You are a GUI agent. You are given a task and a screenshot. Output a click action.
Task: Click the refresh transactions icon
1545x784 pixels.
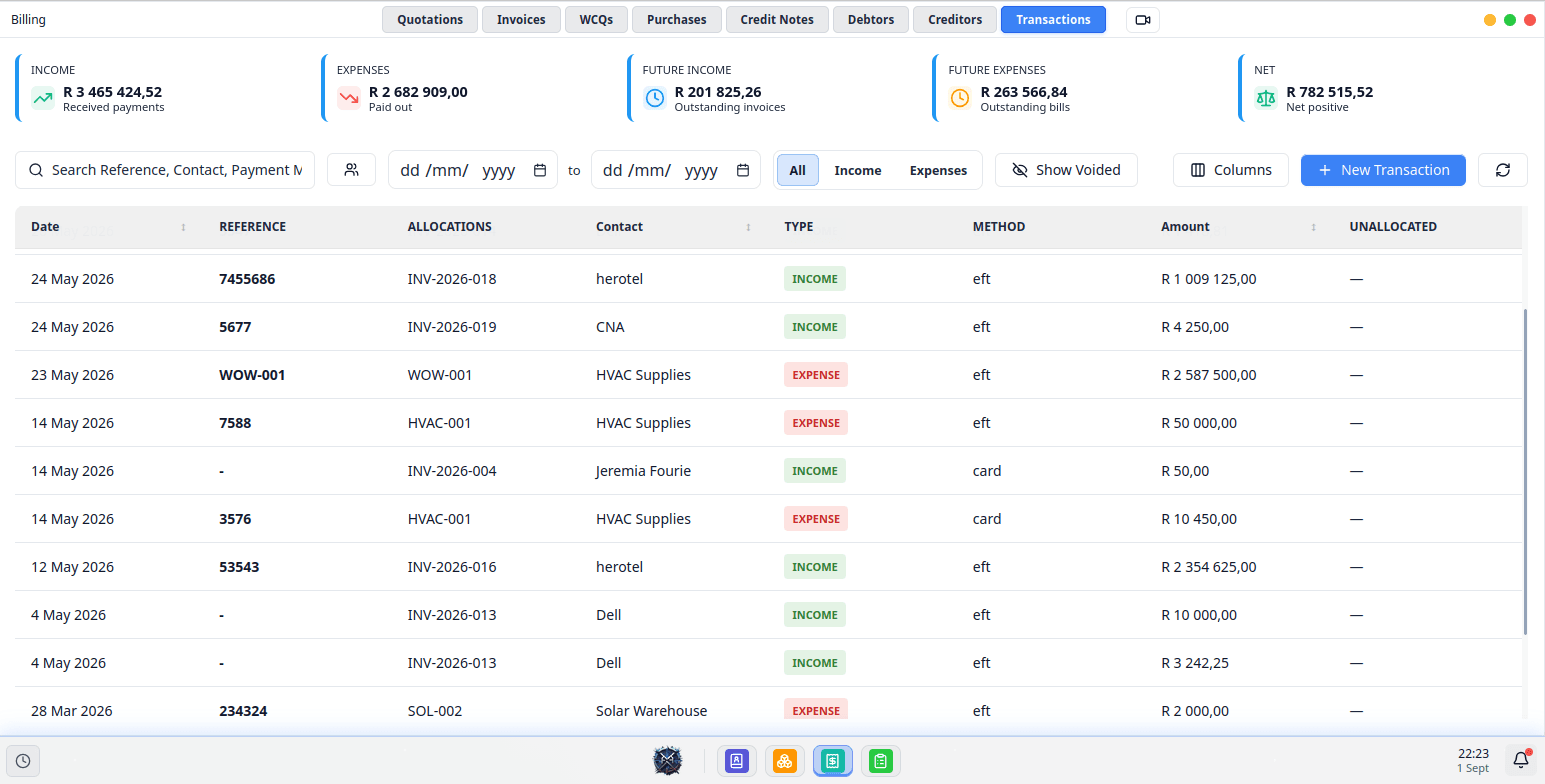1503,170
